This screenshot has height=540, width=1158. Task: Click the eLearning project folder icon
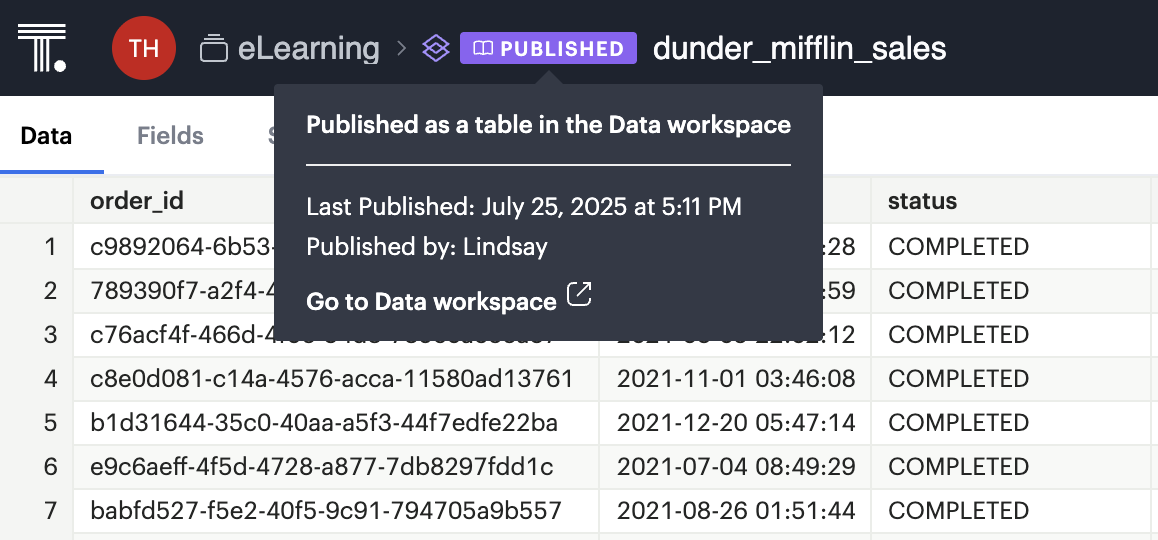point(213,48)
